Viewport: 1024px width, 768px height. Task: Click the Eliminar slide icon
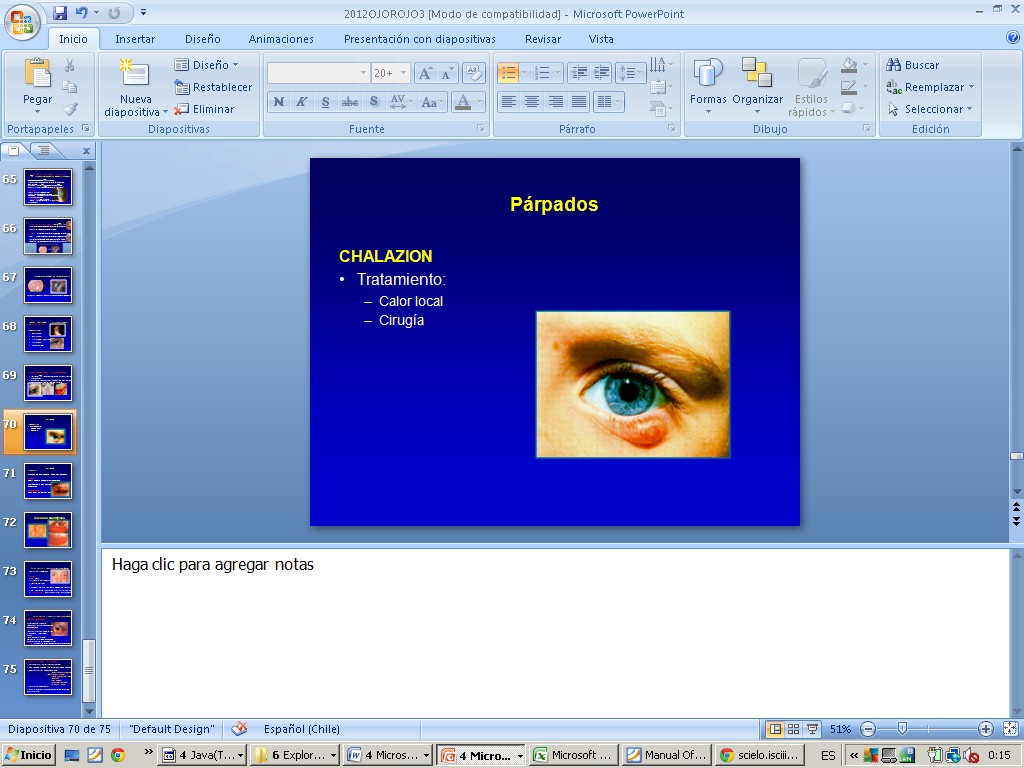coord(205,109)
